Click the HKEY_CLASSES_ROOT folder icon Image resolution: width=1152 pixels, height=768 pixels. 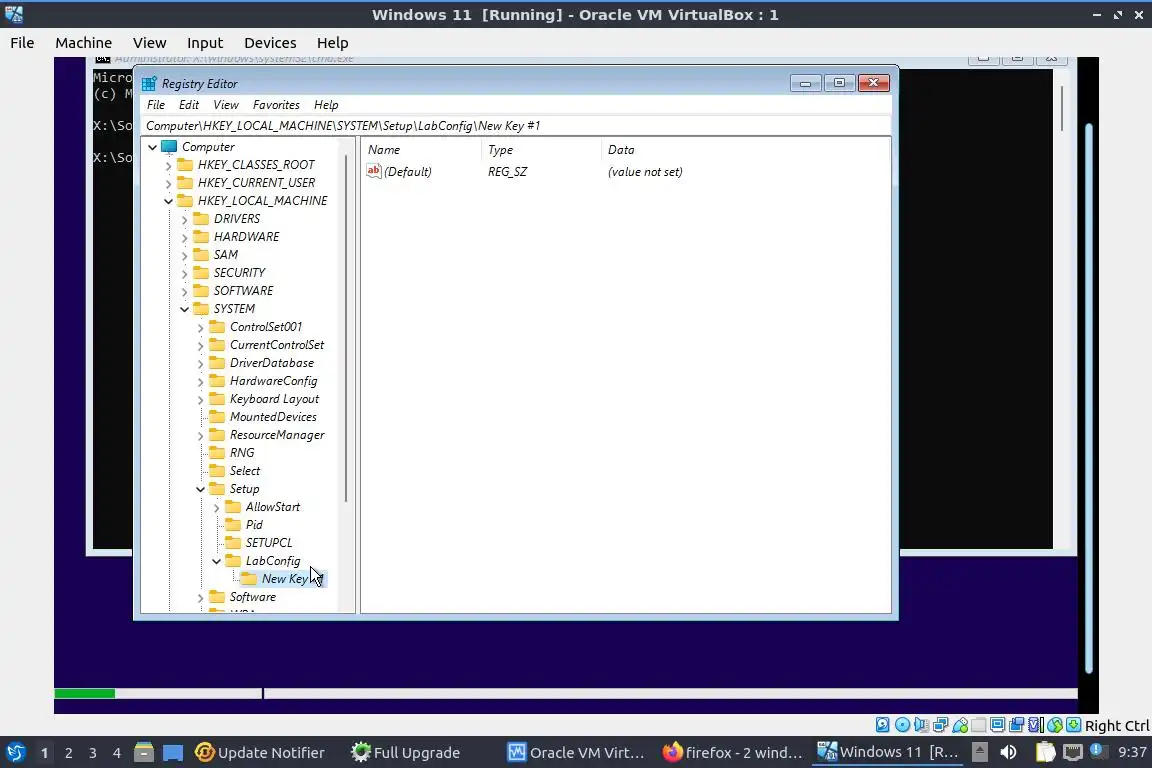click(x=185, y=165)
